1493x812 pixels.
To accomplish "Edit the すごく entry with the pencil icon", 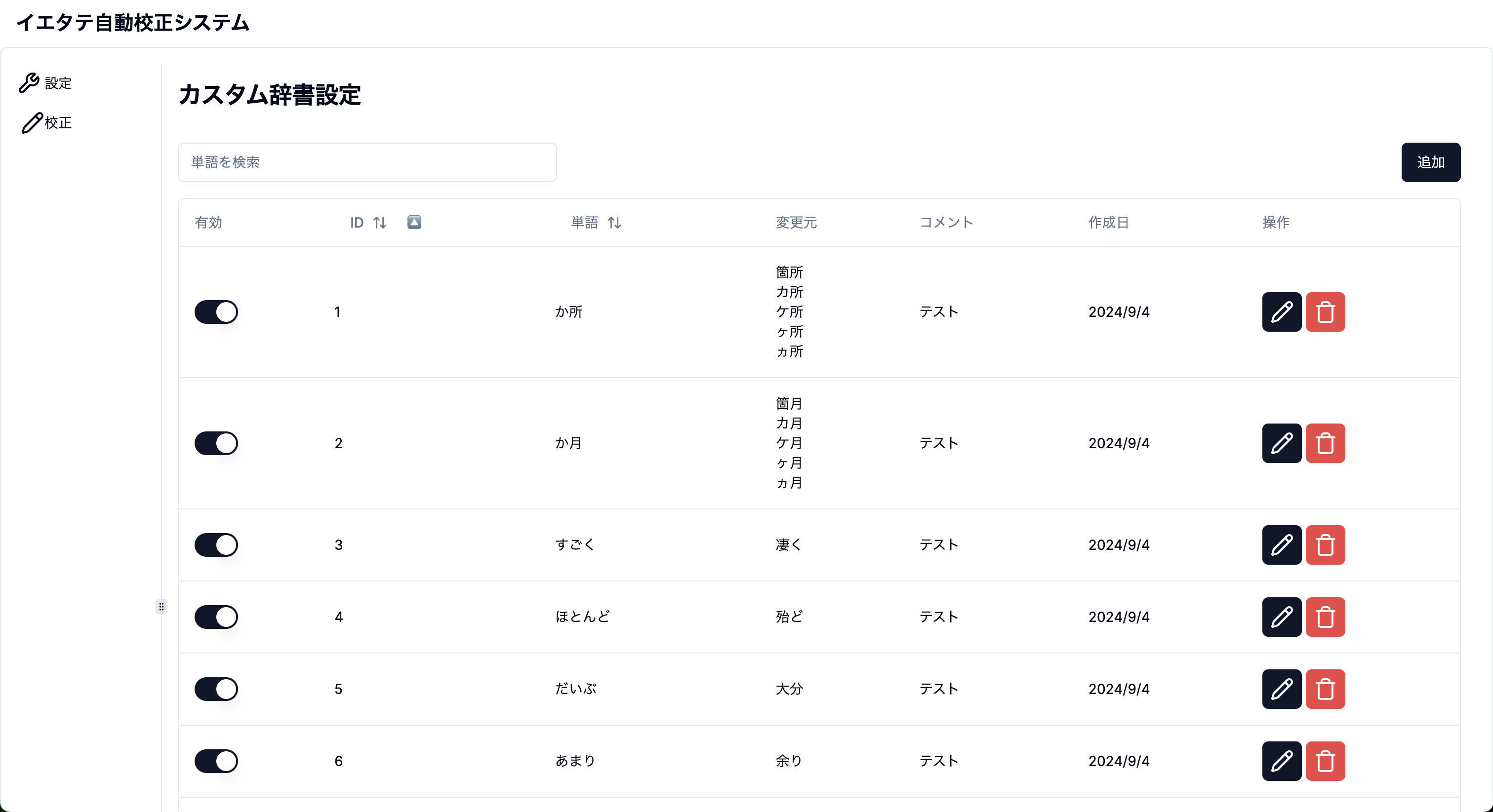I will coord(1282,545).
